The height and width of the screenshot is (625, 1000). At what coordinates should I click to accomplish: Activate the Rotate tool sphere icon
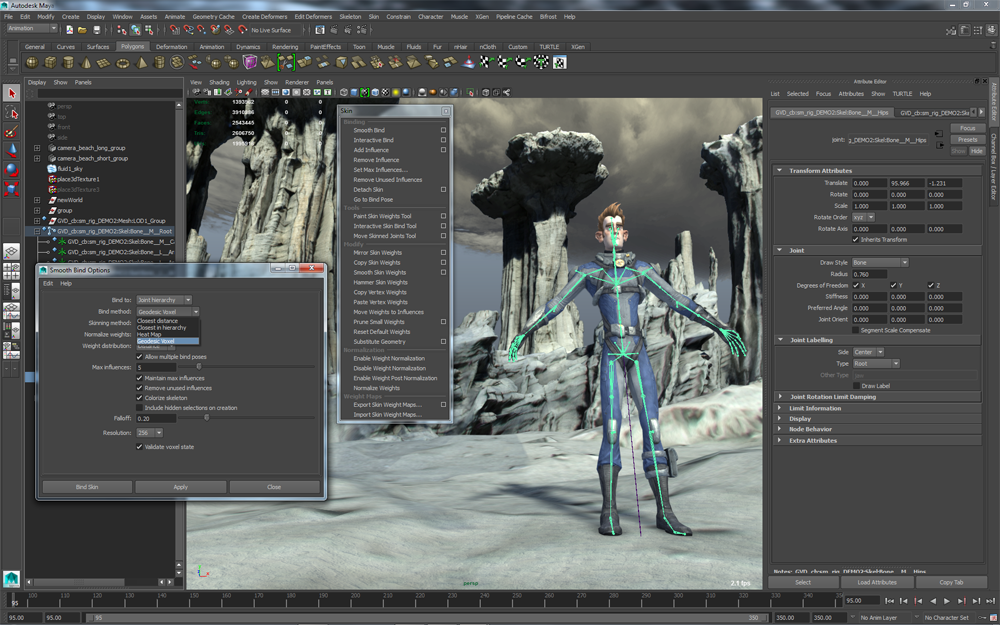tap(11, 170)
